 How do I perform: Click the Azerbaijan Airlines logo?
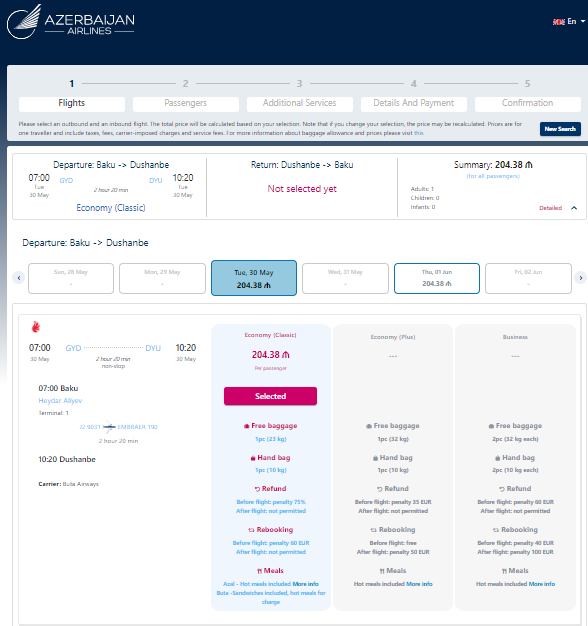click(71, 22)
